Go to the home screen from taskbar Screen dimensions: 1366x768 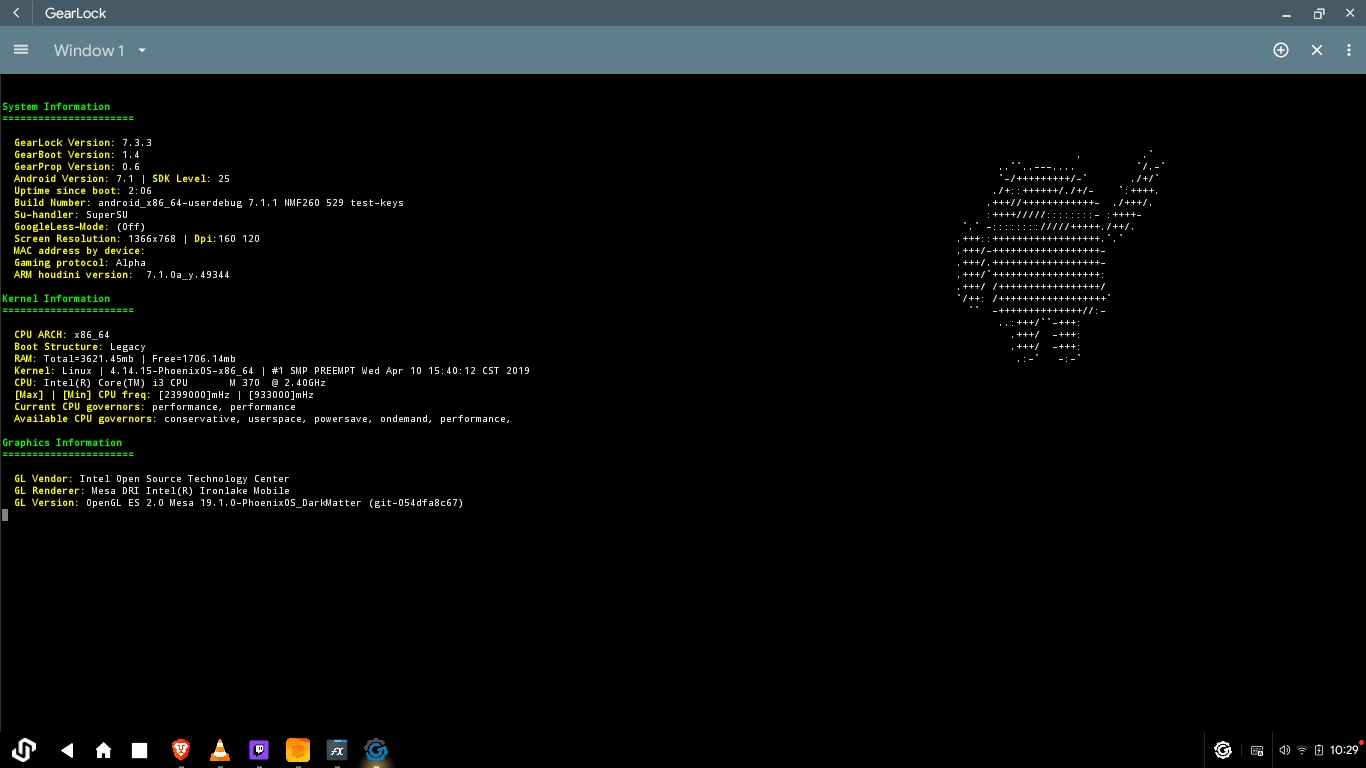pyautogui.click(x=103, y=750)
